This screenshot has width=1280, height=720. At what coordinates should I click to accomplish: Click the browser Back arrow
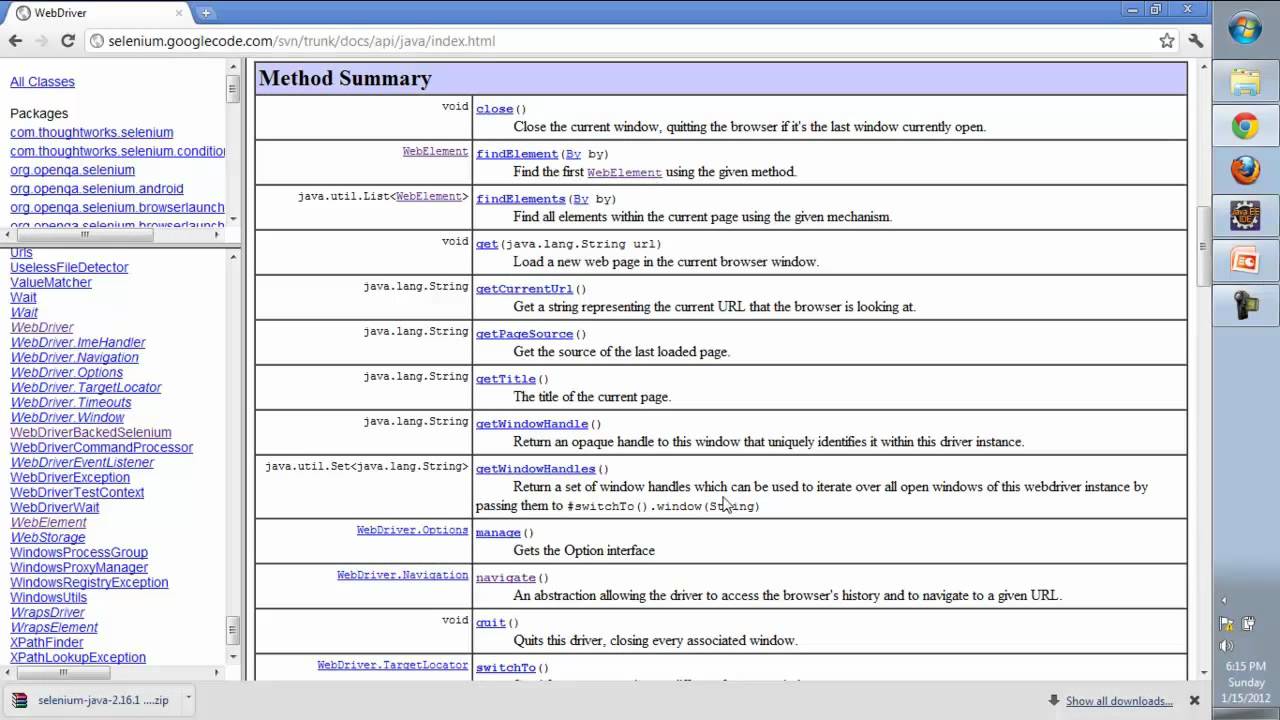coord(15,41)
